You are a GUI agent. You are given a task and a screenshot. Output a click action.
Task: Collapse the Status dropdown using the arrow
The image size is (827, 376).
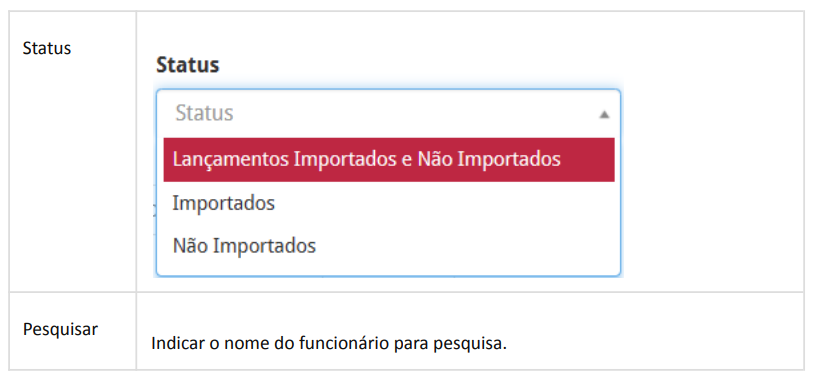tap(604, 114)
